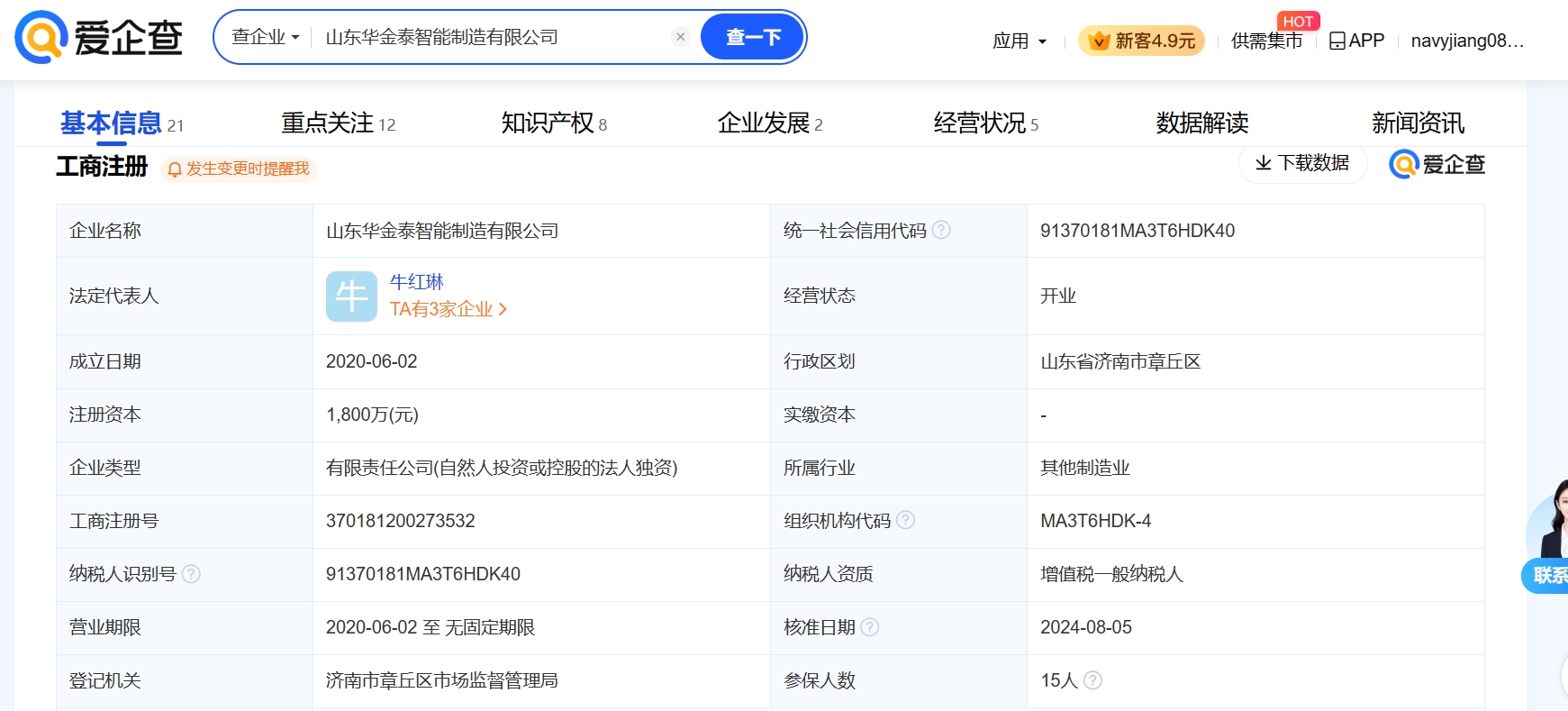This screenshot has width=1568, height=711.
Task: Click the 发生变更时提醒我 bell reminder
Action: pos(239,169)
